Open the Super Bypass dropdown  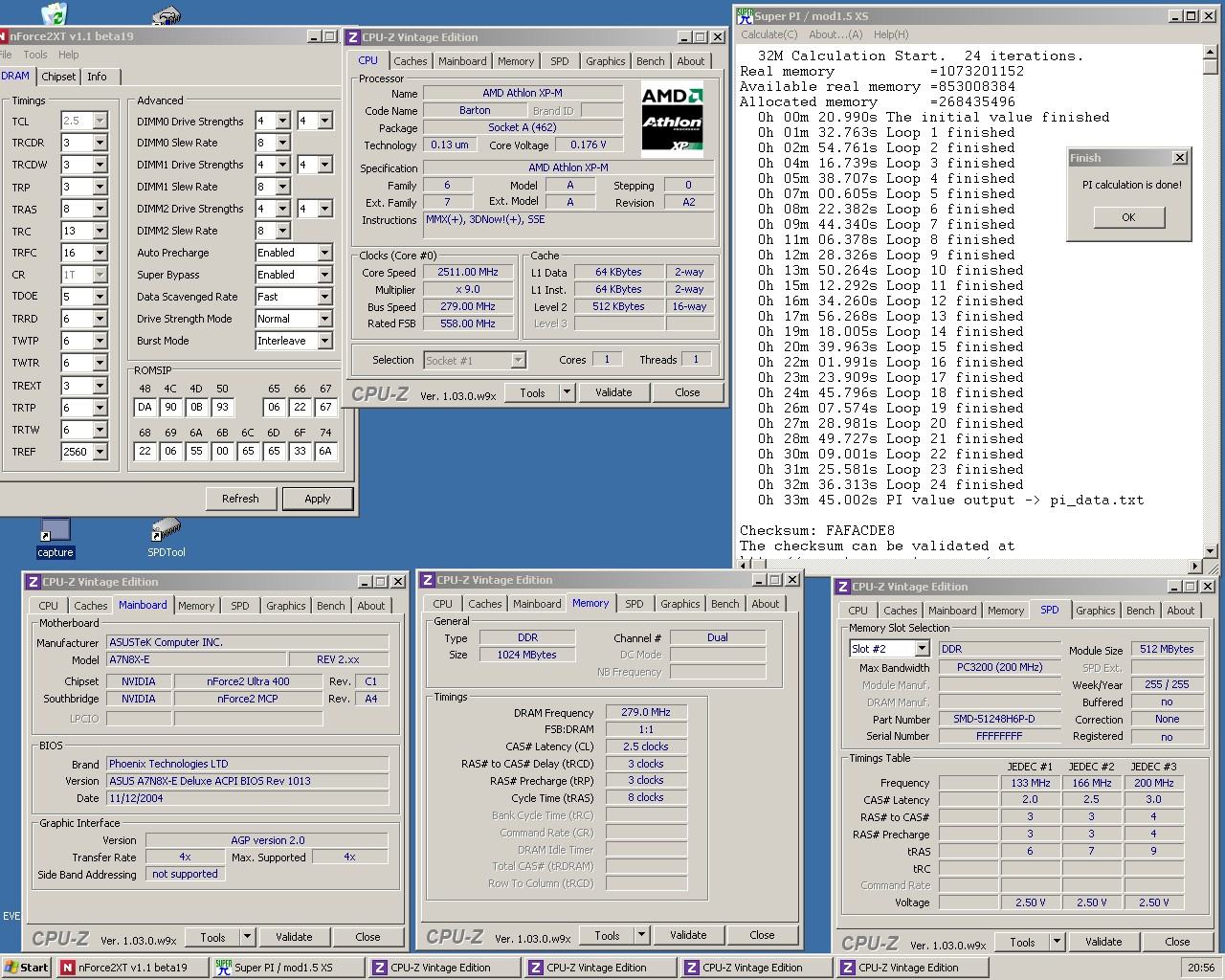[324, 275]
